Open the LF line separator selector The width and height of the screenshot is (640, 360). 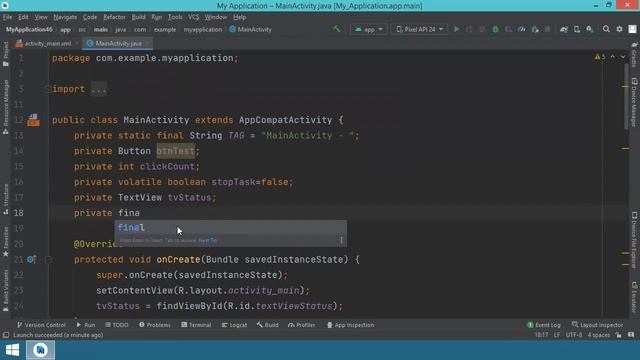(557, 335)
